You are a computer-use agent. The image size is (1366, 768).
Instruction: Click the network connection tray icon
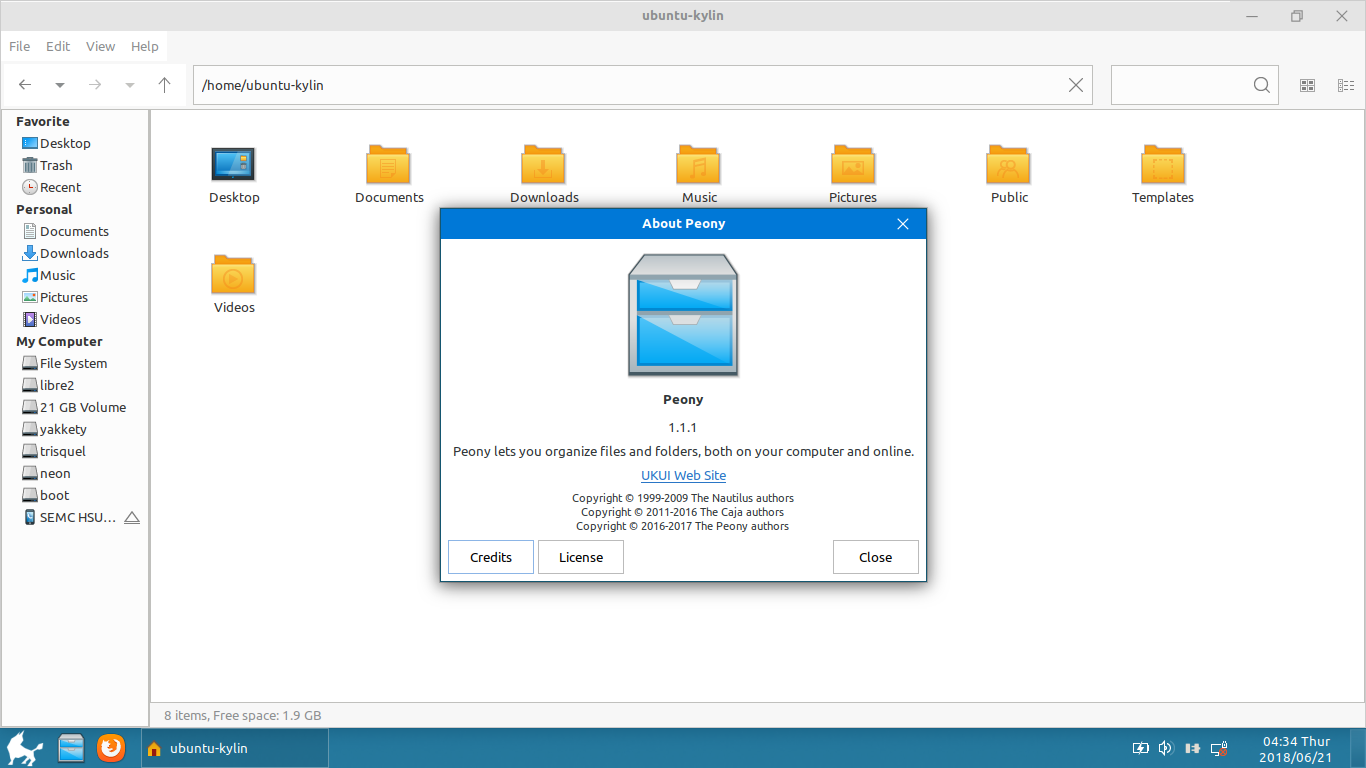[1219, 747]
